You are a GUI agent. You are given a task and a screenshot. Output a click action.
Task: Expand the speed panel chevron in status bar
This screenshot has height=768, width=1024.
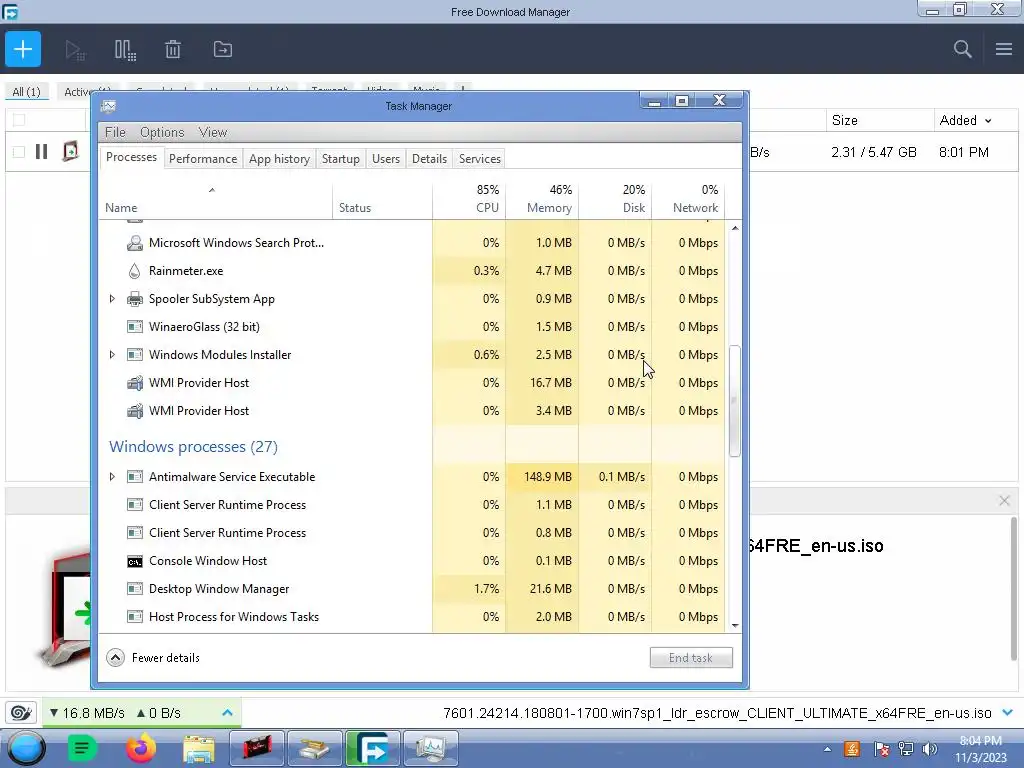(x=227, y=712)
